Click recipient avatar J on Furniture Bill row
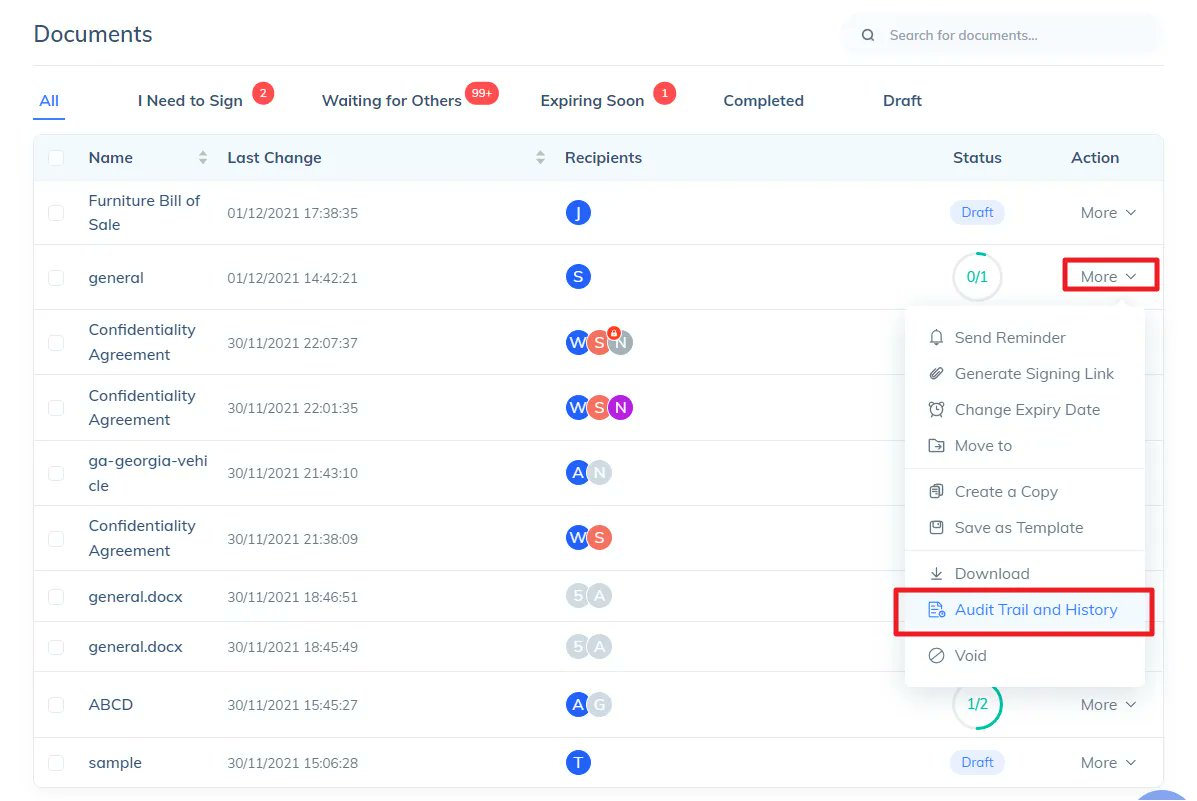This screenshot has height=801, width=1197. pyautogui.click(x=578, y=212)
